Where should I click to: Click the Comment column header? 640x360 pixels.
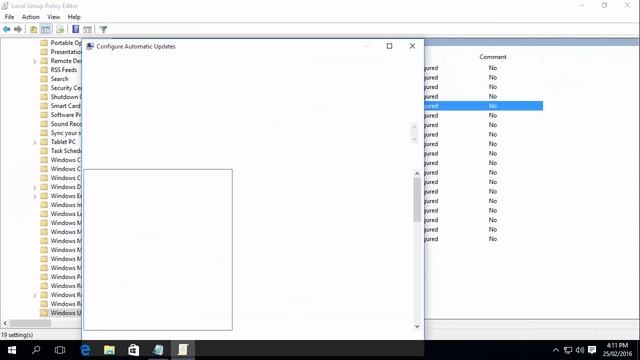click(x=493, y=57)
